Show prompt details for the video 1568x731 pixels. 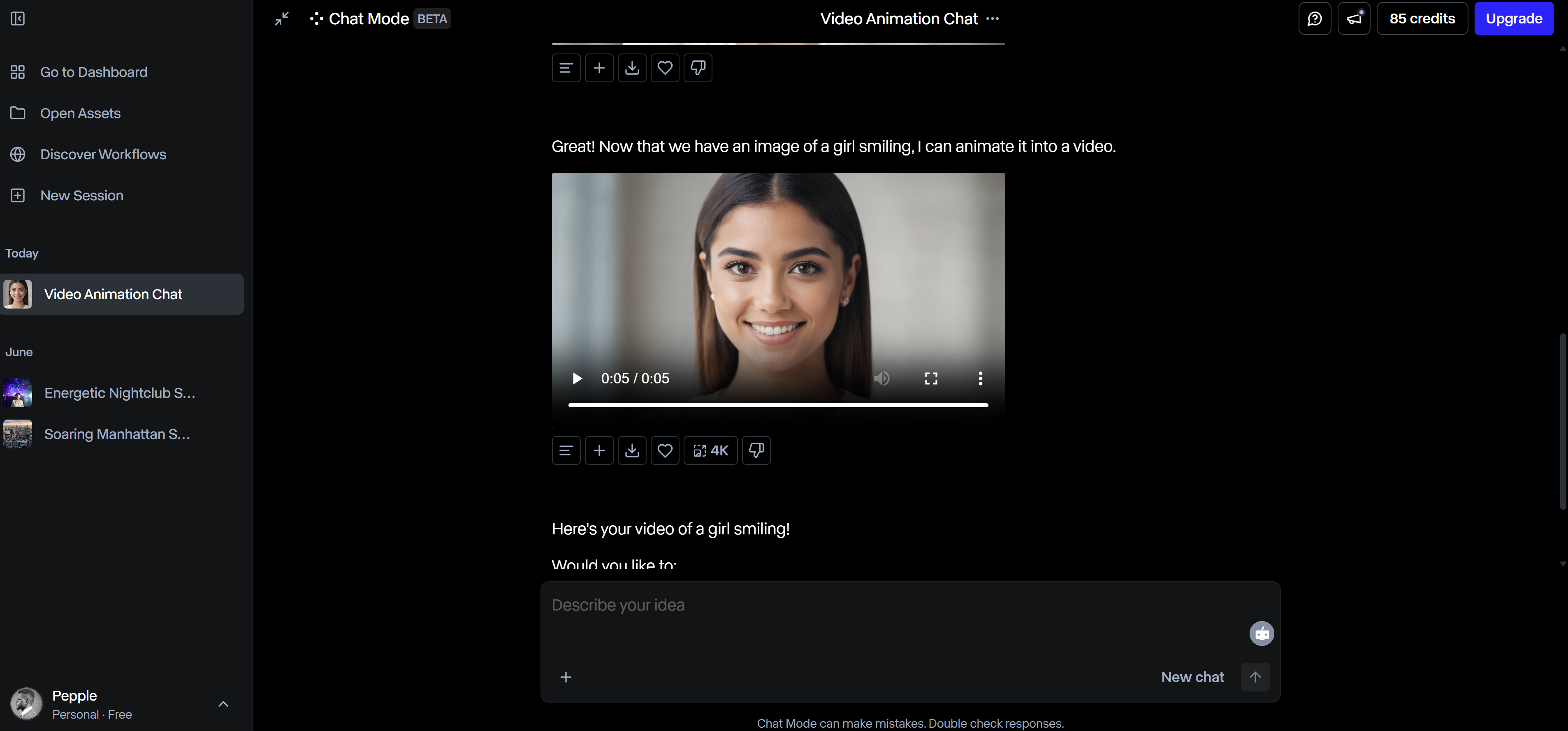click(x=566, y=450)
